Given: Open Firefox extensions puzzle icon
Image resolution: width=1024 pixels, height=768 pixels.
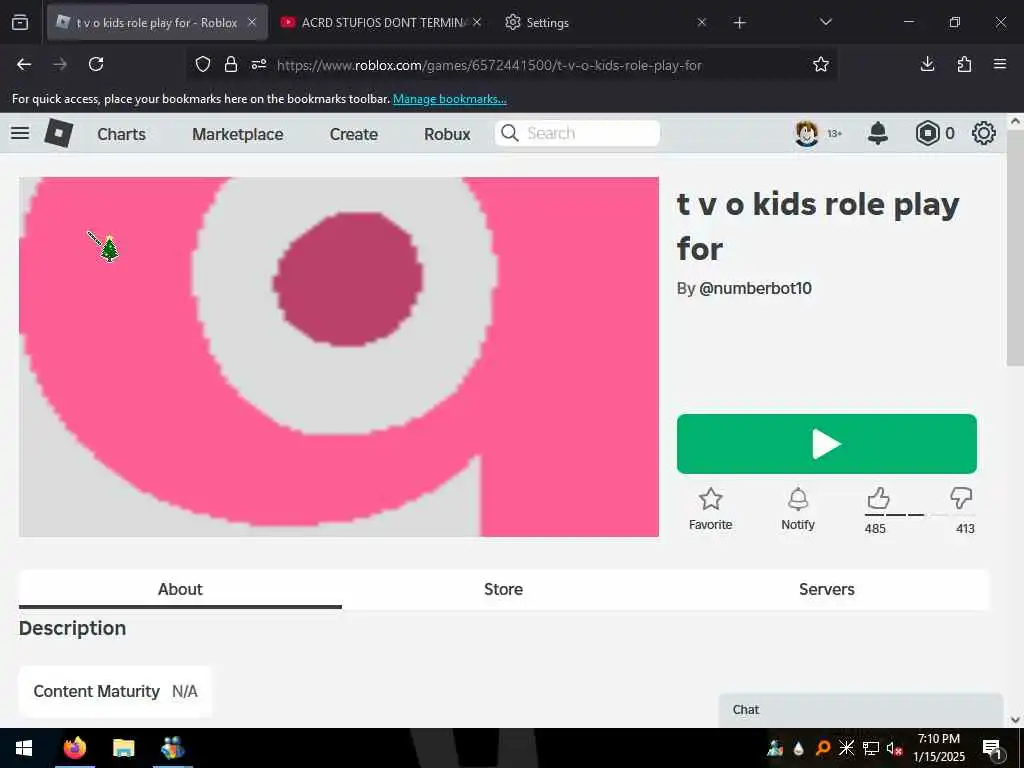Looking at the screenshot, I should [964, 64].
